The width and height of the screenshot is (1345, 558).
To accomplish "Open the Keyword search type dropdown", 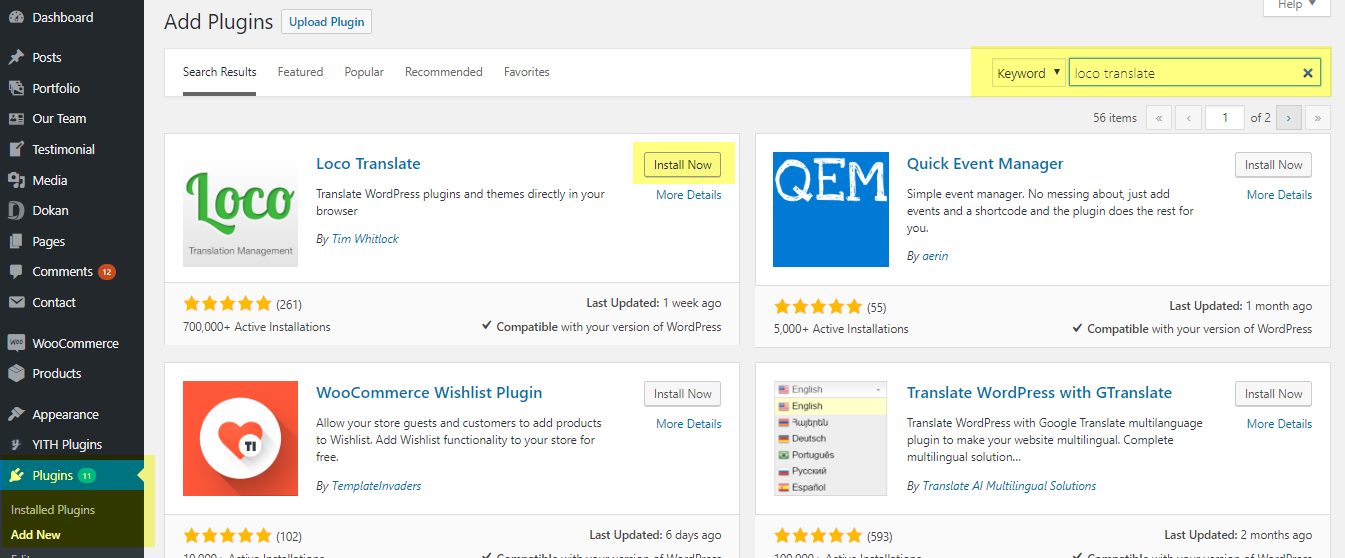I will 1028,73.
